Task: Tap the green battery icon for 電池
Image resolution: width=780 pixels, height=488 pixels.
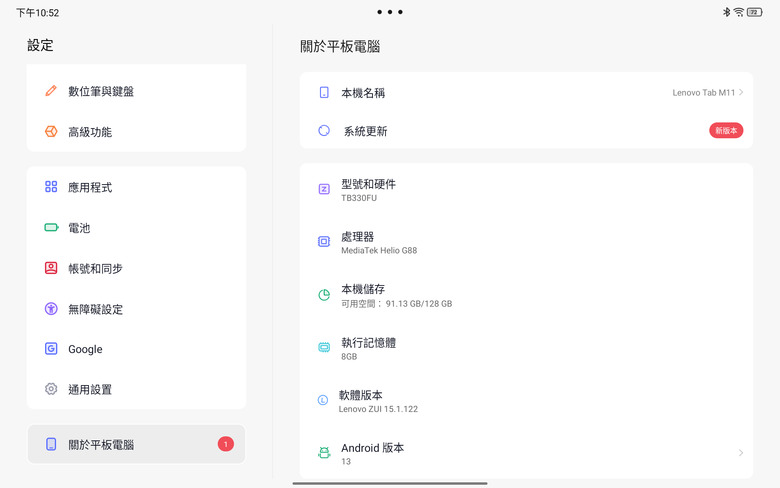Action: [x=51, y=227]
